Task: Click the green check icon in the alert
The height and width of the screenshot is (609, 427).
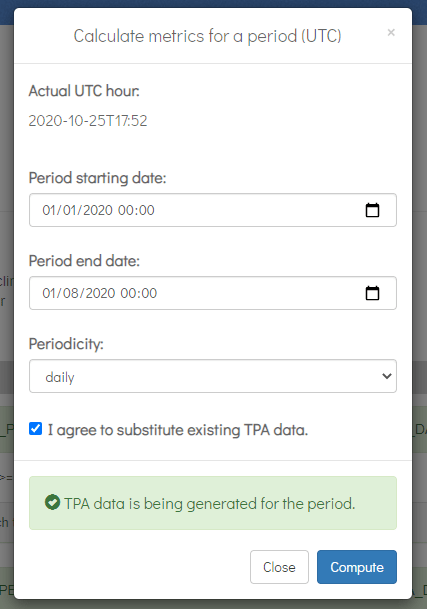Action: pos(52,502)
